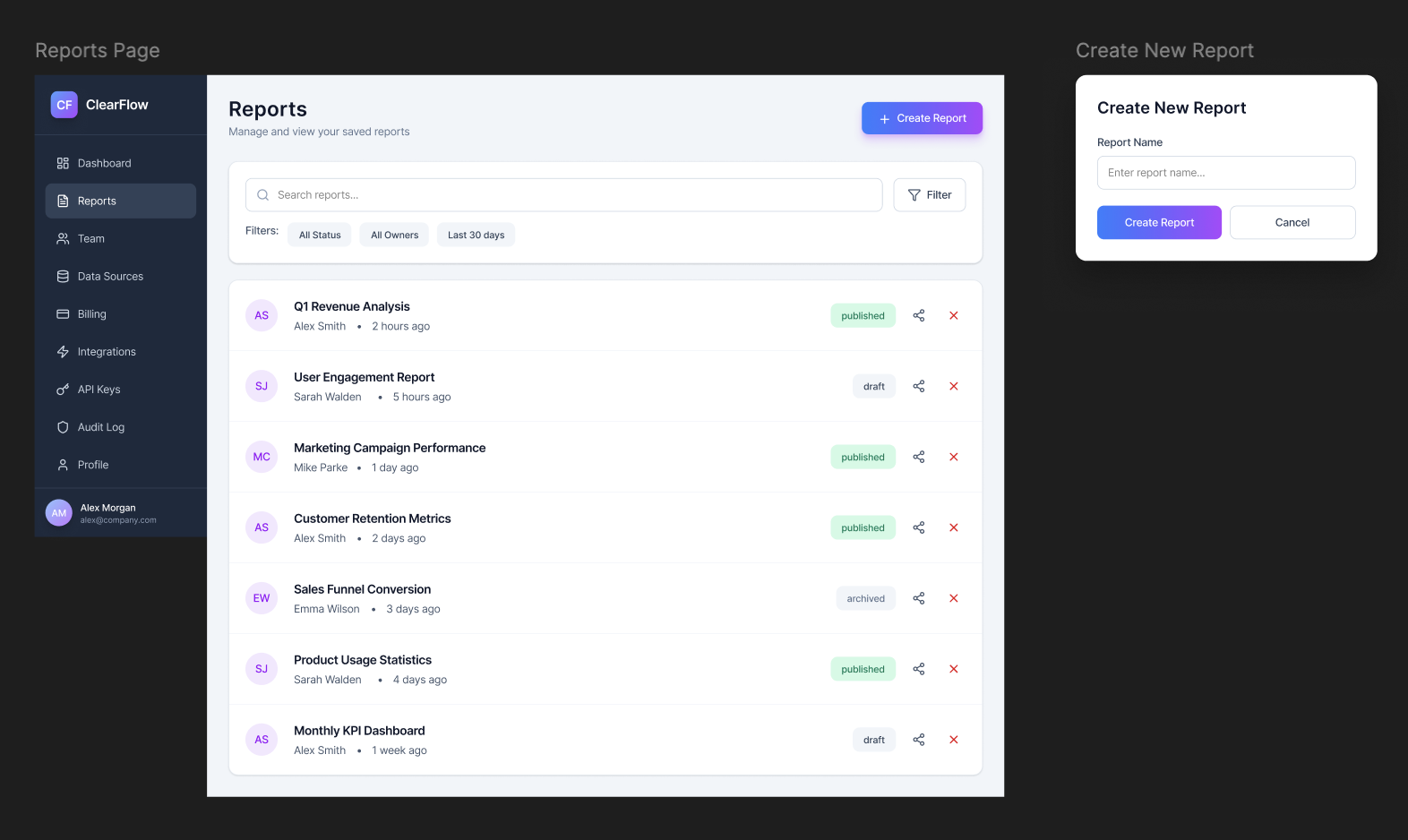Image resolution: width=1408 pixels, height=840 pixels.
Task: Open the Filter button
Action: pyautogui.click(x=929, y=194)
